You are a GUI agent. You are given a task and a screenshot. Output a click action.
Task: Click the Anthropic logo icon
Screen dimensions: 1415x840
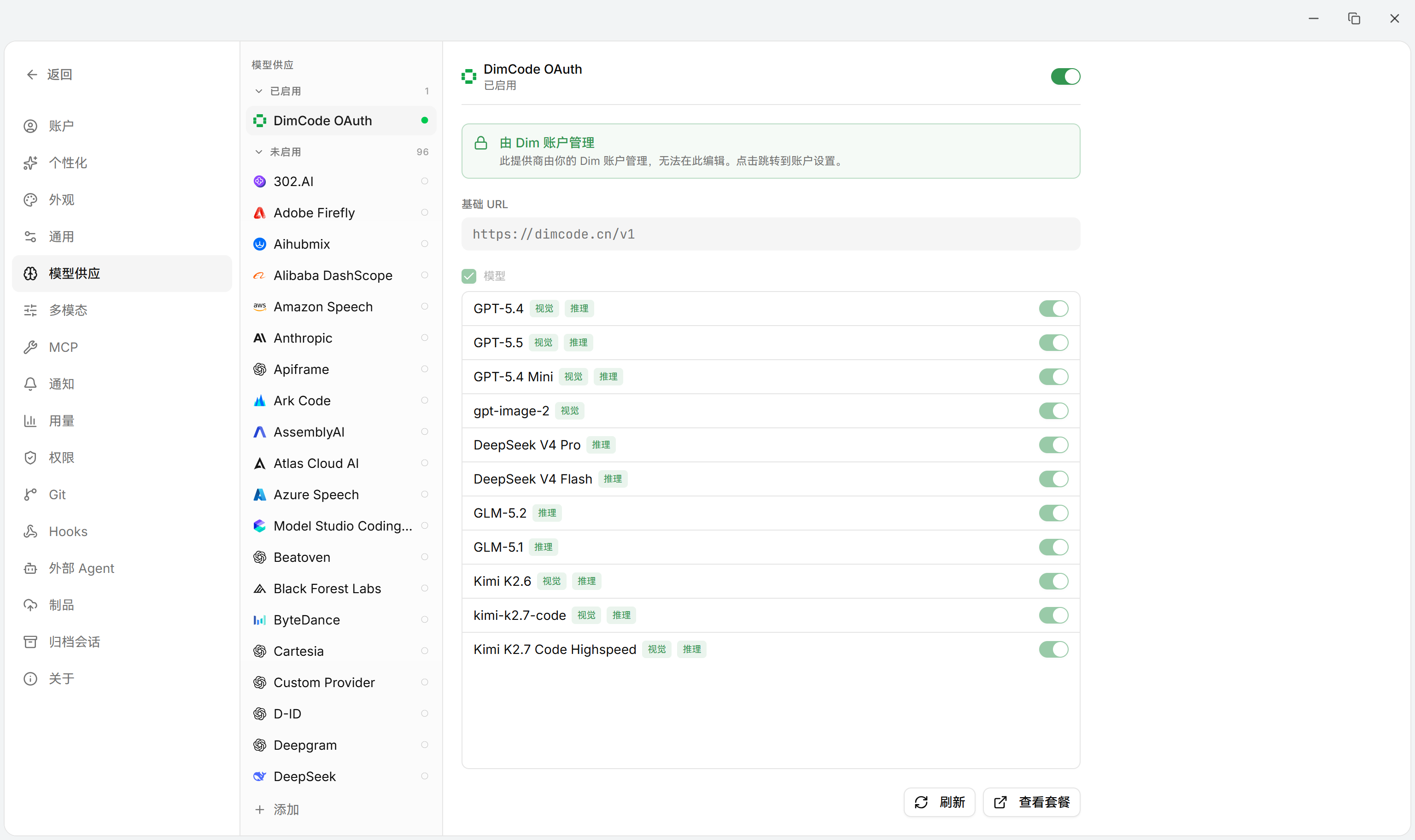(260, 338)
